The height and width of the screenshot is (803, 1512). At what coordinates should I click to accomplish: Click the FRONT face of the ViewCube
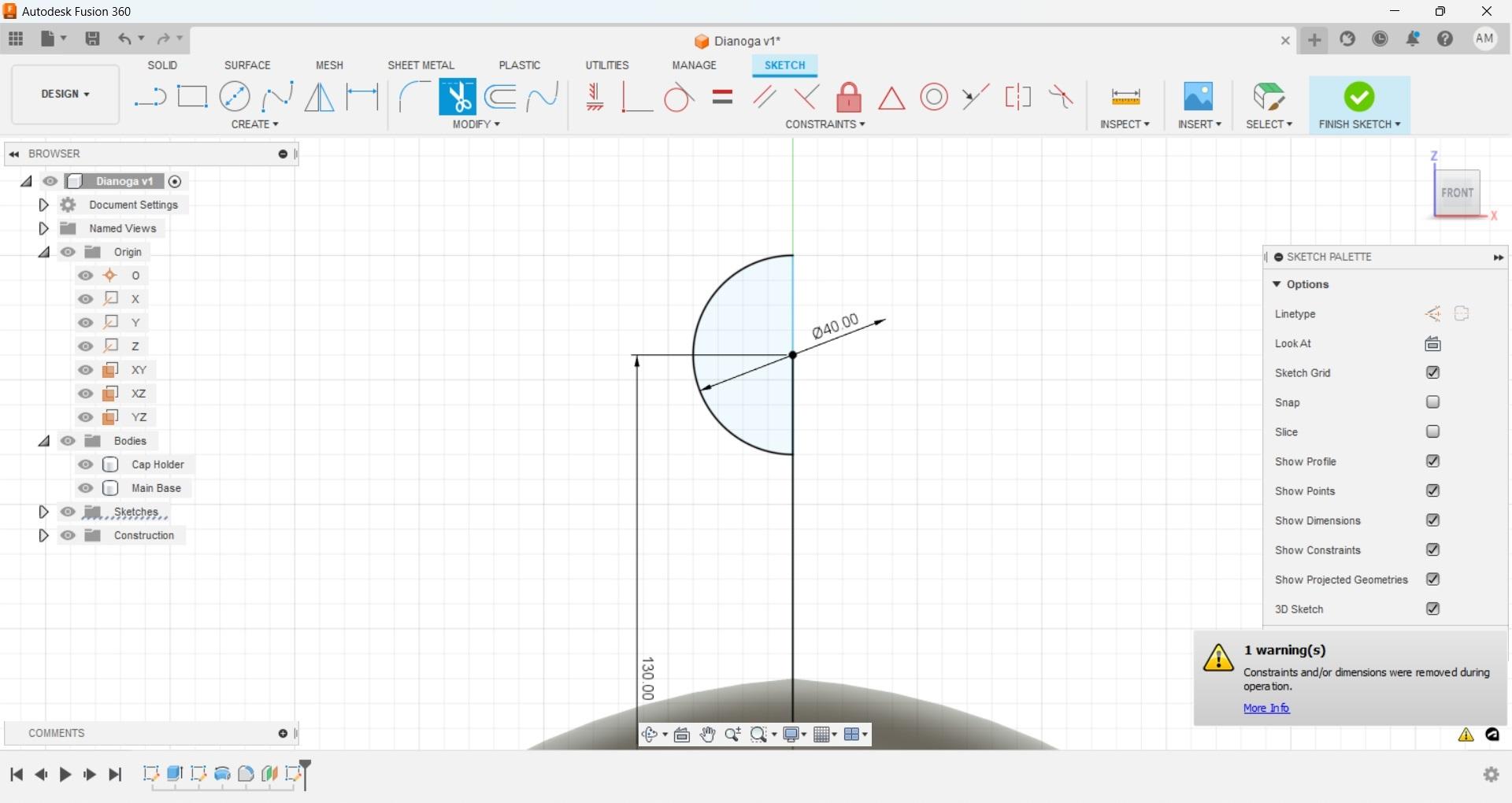(1457, 193)
